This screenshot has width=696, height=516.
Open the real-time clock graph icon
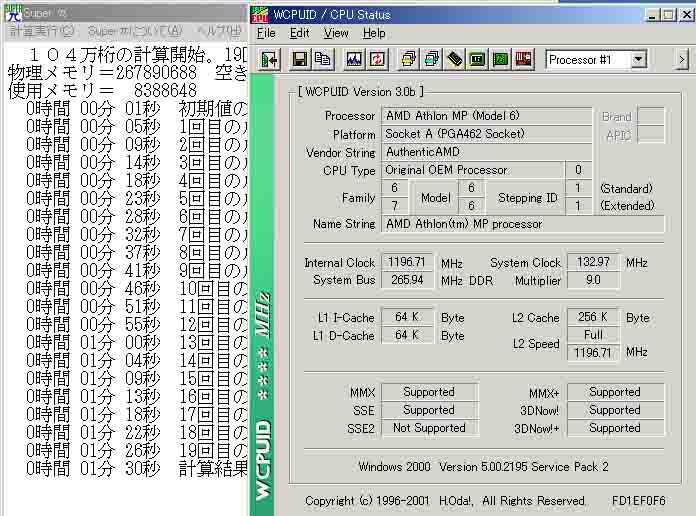(354, 60)
